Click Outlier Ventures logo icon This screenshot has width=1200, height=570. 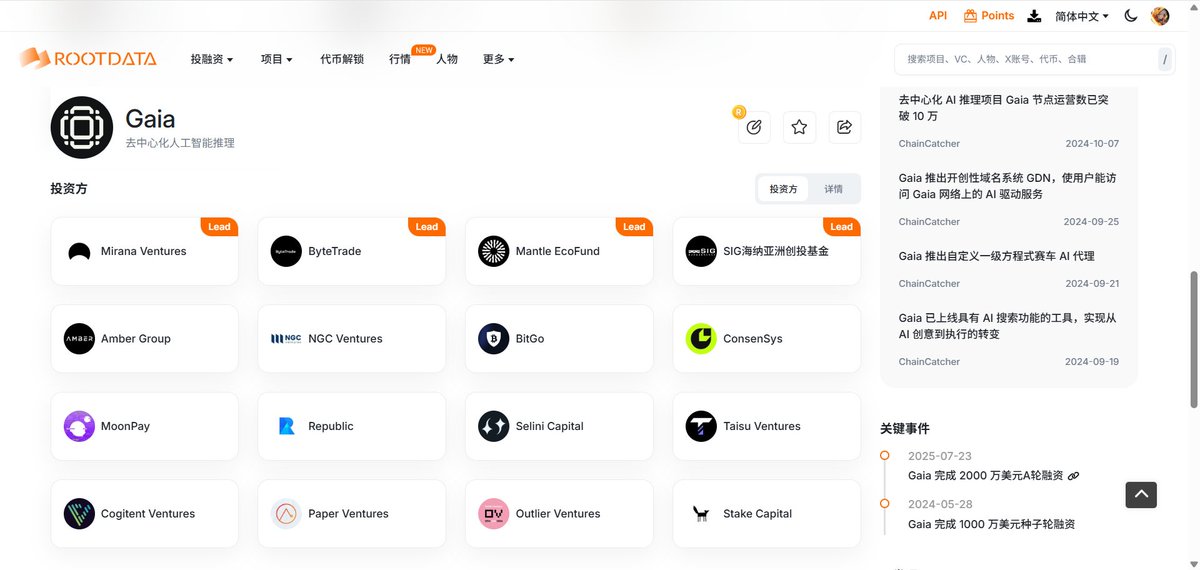click(x=494, y=514)
